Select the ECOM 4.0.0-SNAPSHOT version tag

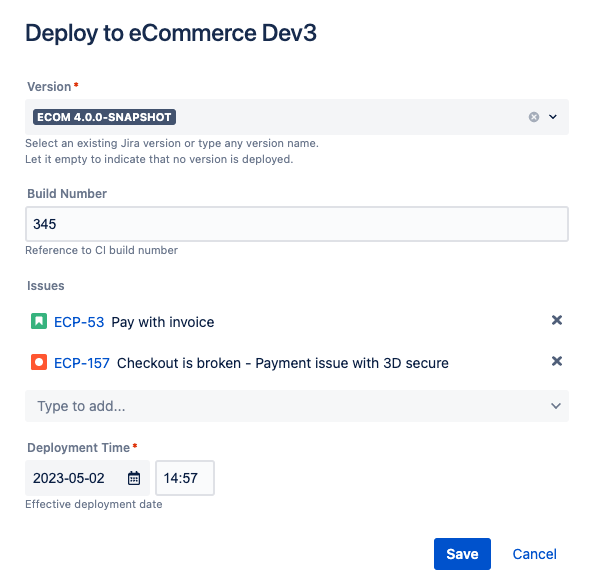point(104,117)
